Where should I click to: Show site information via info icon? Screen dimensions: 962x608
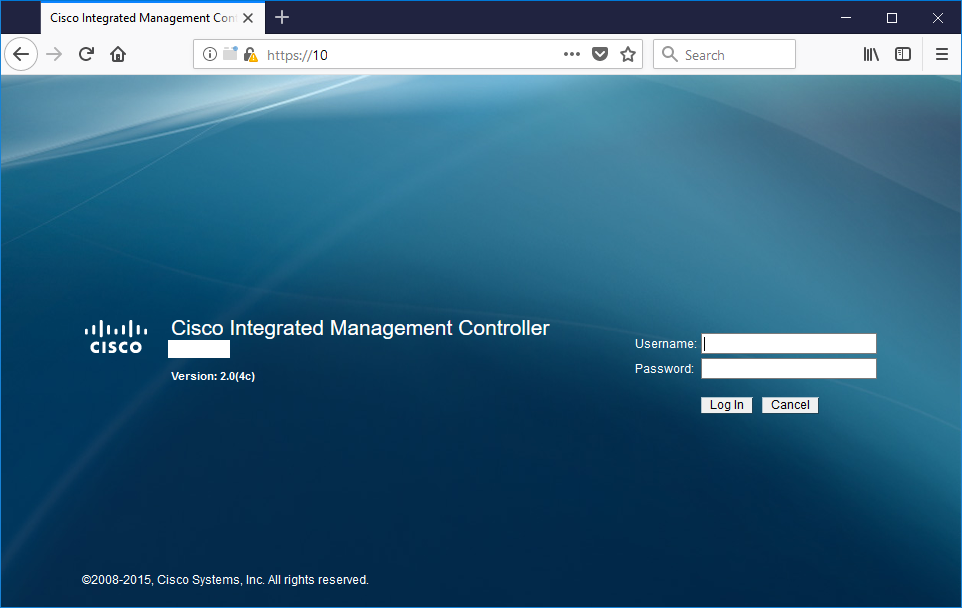[x=210, y=55]
